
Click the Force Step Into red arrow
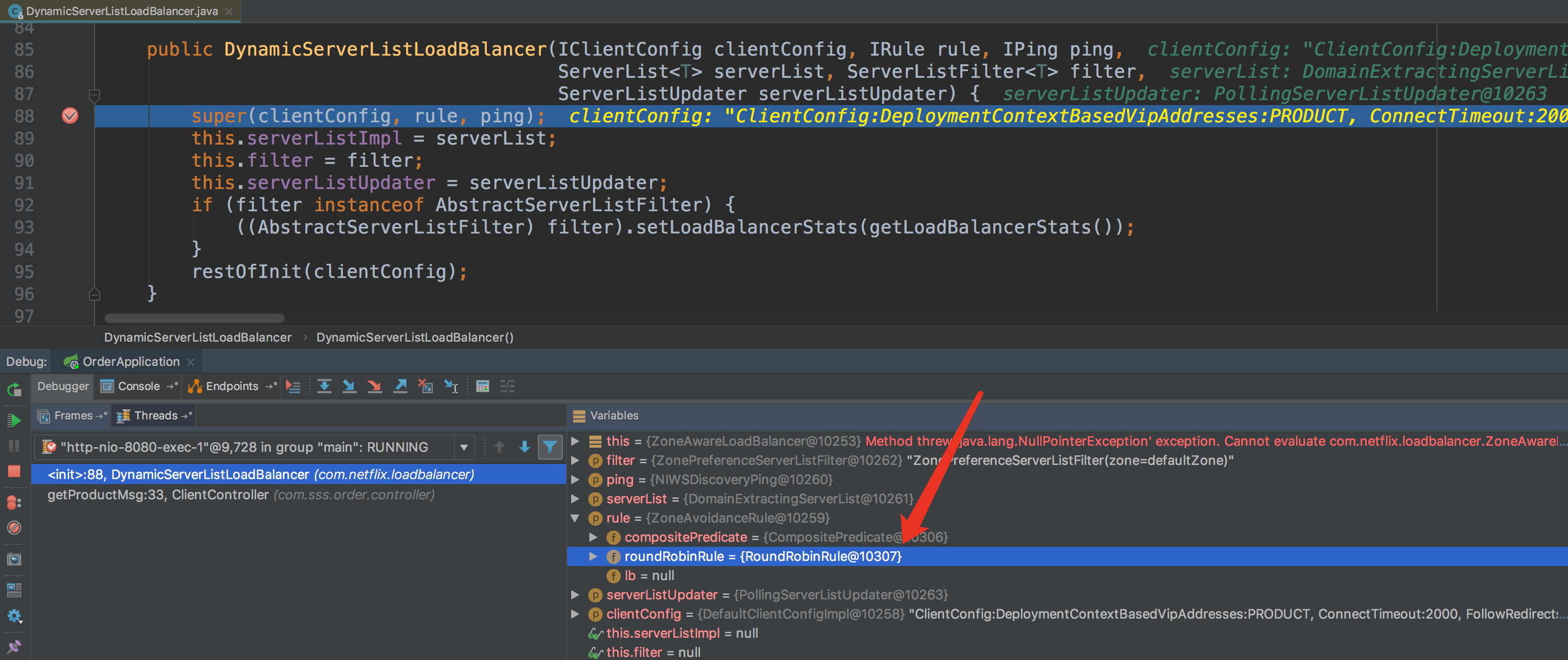375,386
